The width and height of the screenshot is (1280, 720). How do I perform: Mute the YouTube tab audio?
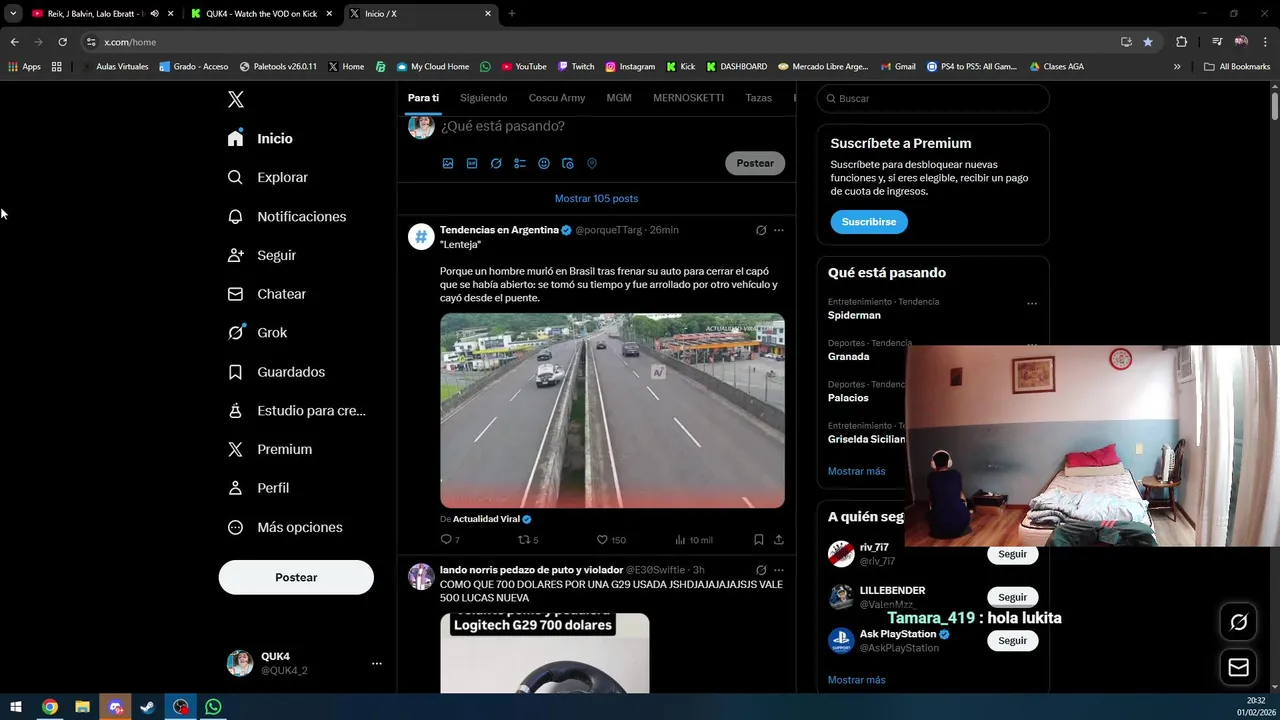click(x=154, y=14)
